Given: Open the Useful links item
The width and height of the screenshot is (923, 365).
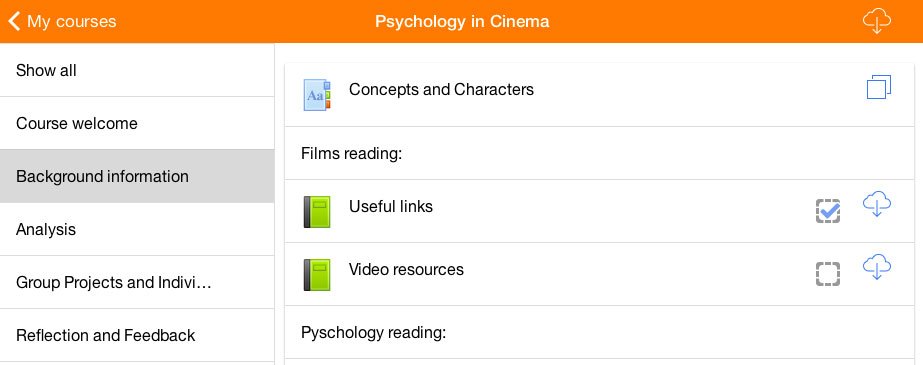Looking at the screenshot, I should click(x=391, y=207).
